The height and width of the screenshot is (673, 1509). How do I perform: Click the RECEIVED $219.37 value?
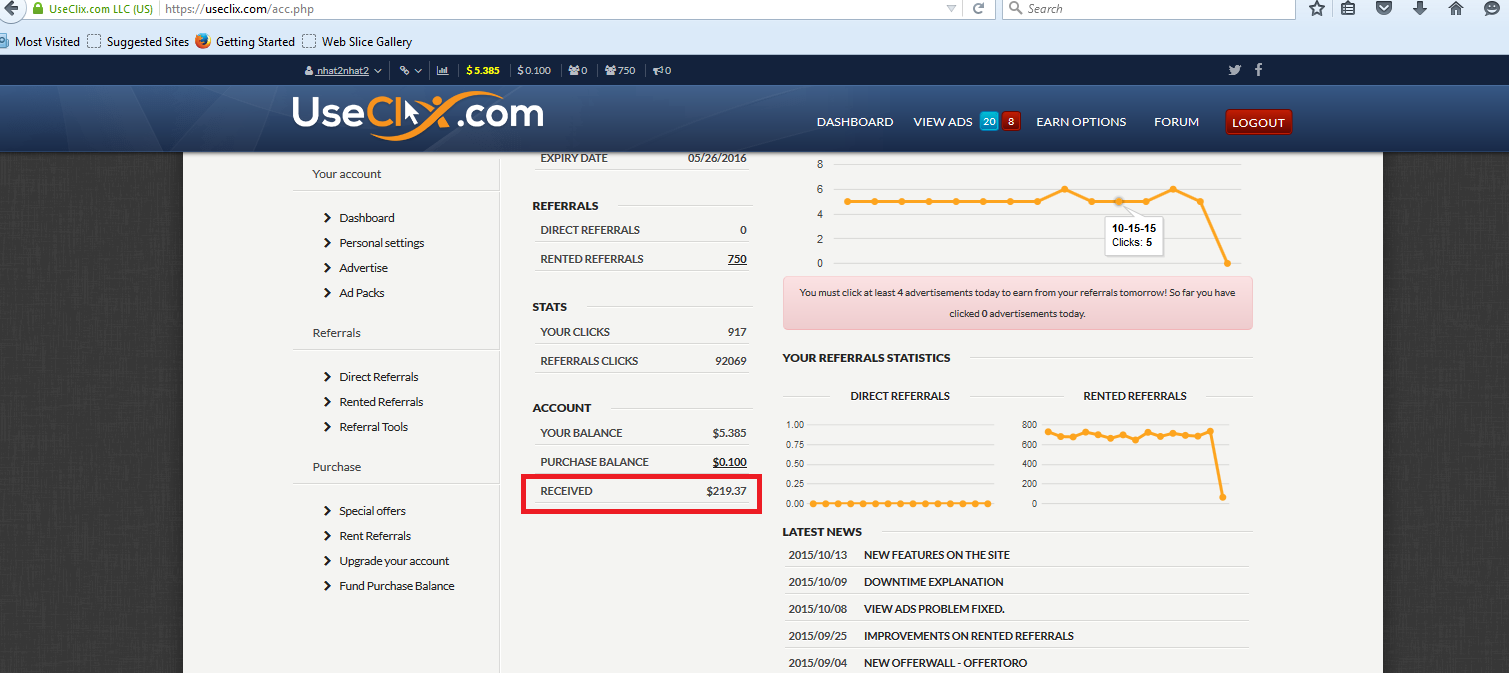726,491
